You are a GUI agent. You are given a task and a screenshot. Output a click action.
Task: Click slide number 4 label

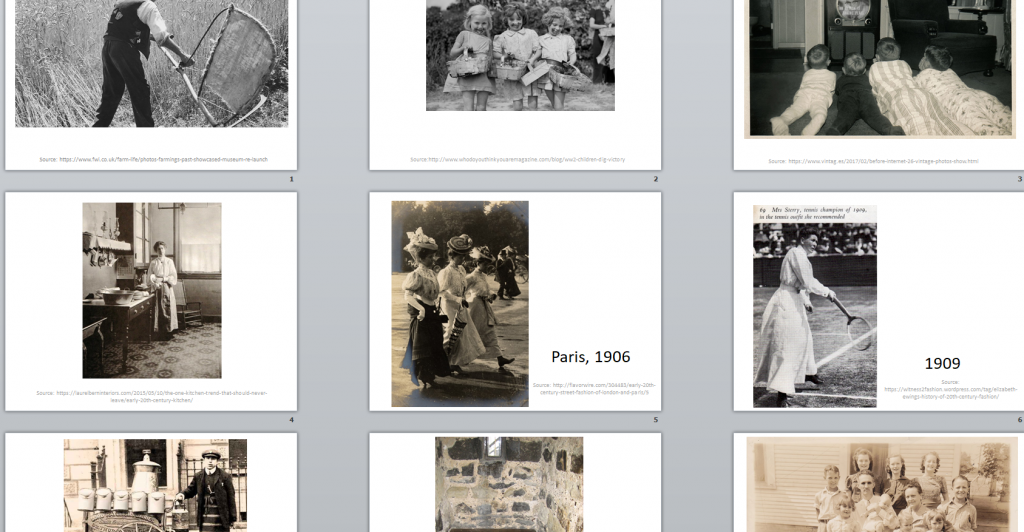(291, 420)
